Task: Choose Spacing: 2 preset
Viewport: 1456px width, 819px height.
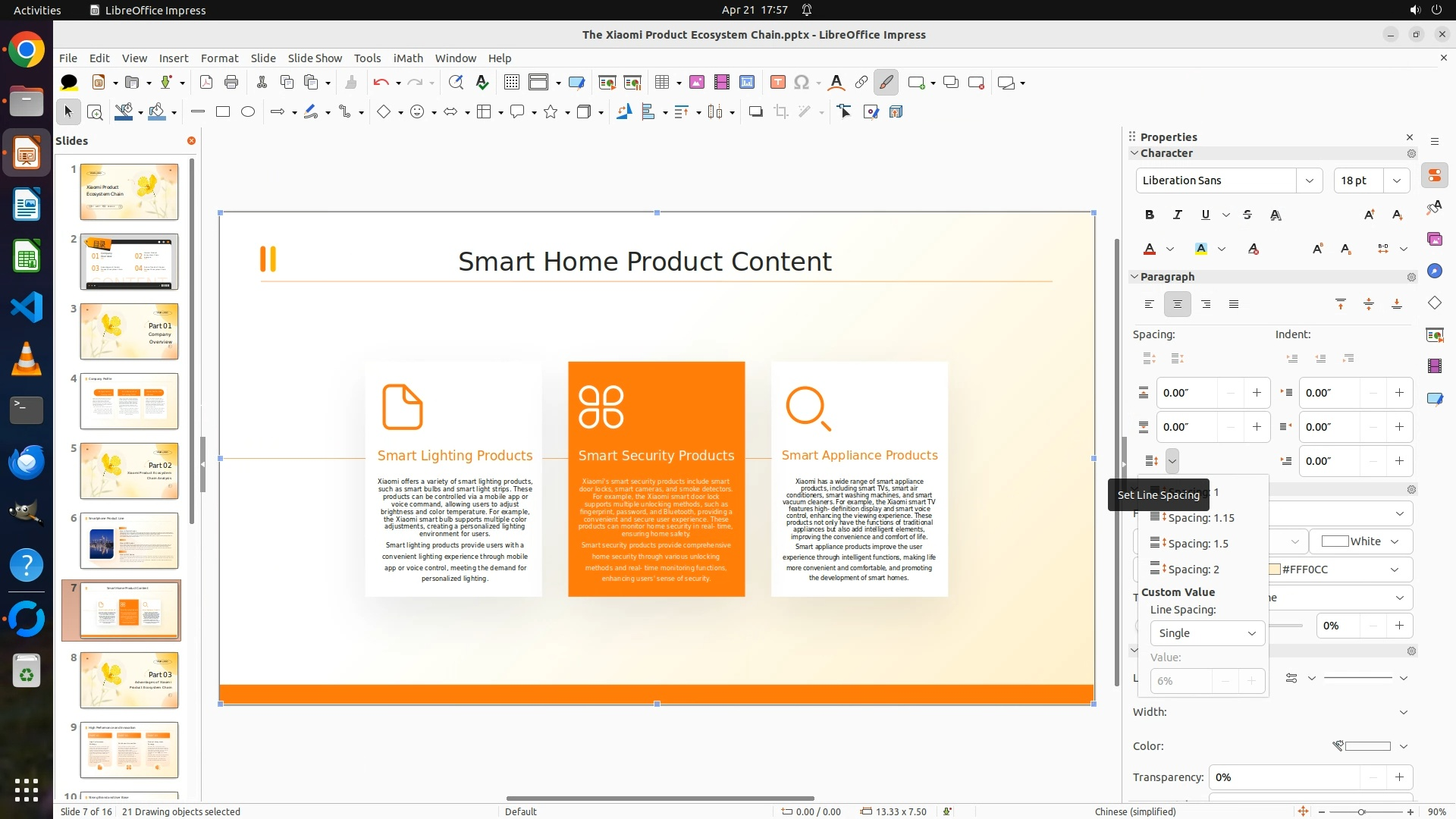Action: tap(1193, 570)
